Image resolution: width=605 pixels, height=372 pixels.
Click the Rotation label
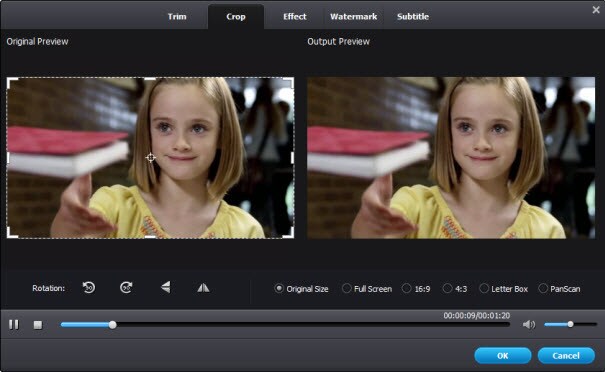click(49, 288)
